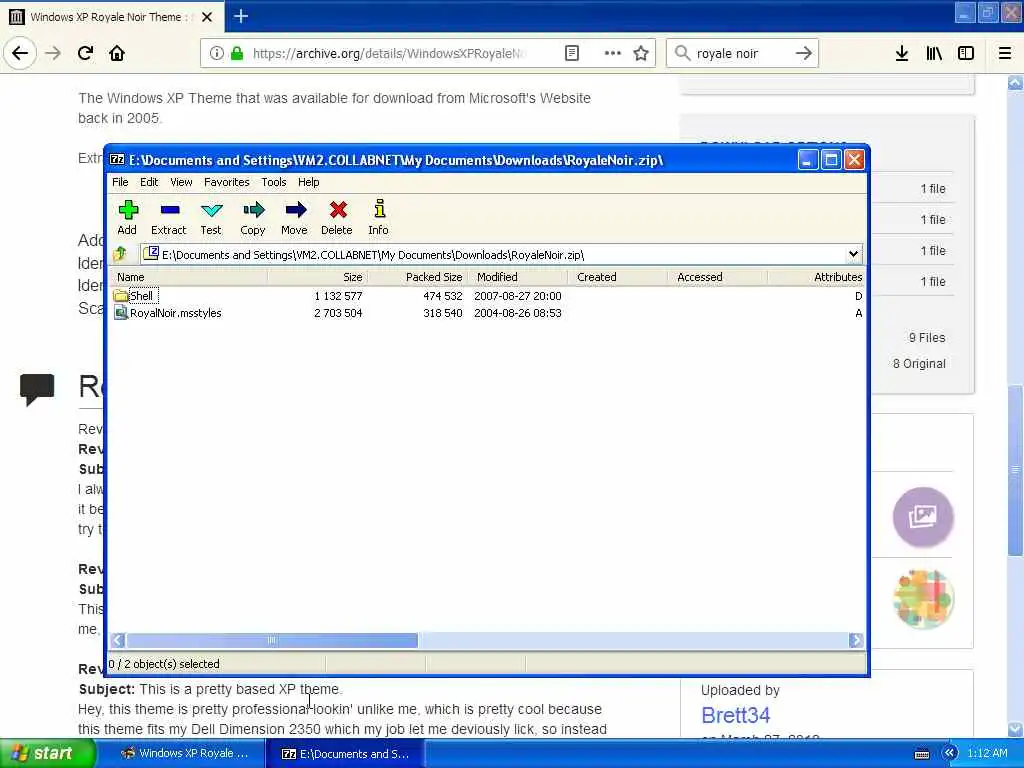Screen dimensions: 1024x768
Task: Click the 7-Zip horizontal scrollbar thumb
Action: pyautogui.click(x=272, y=641)
